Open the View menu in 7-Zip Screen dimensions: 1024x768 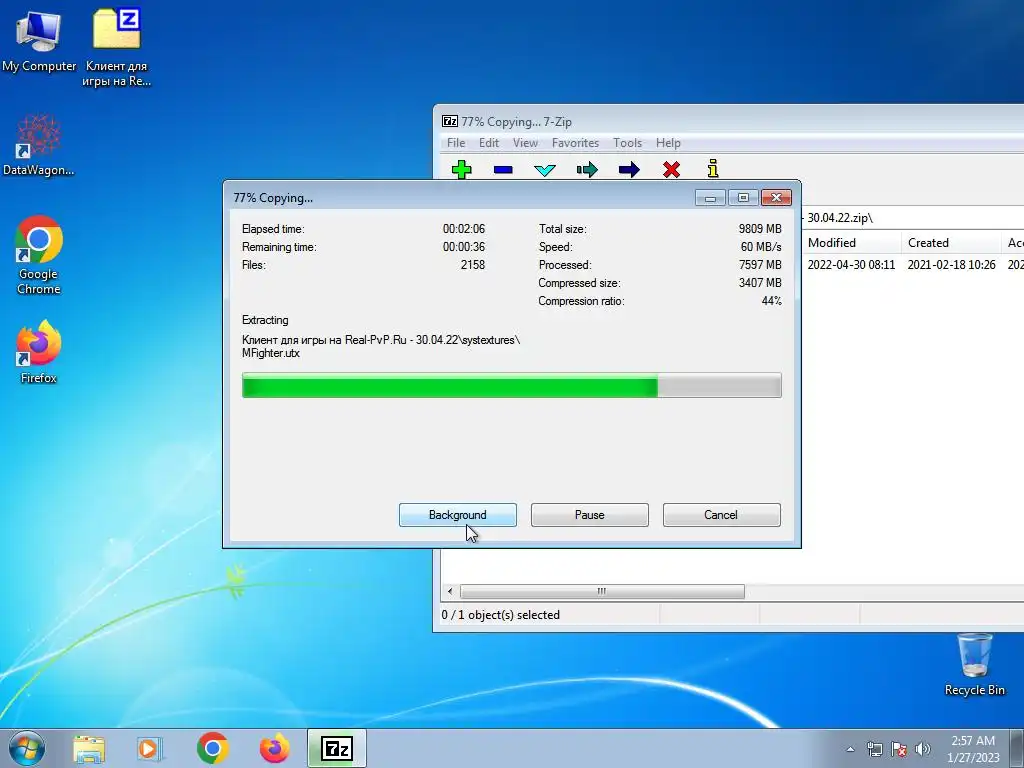525,142
